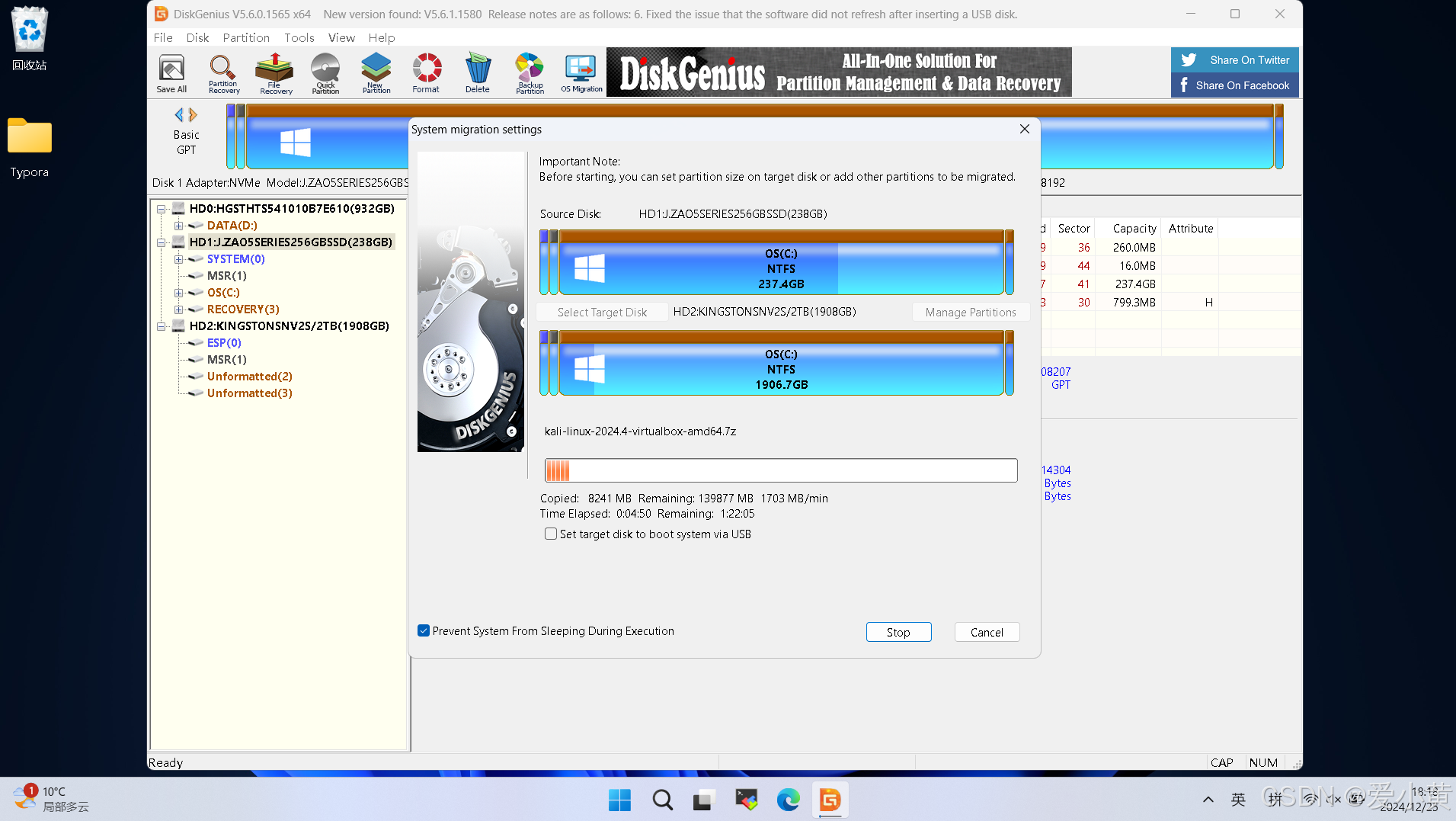
Task: Expand SYSTEM(0) partition node
Action: pyautogui.click(x=178, y=259)
